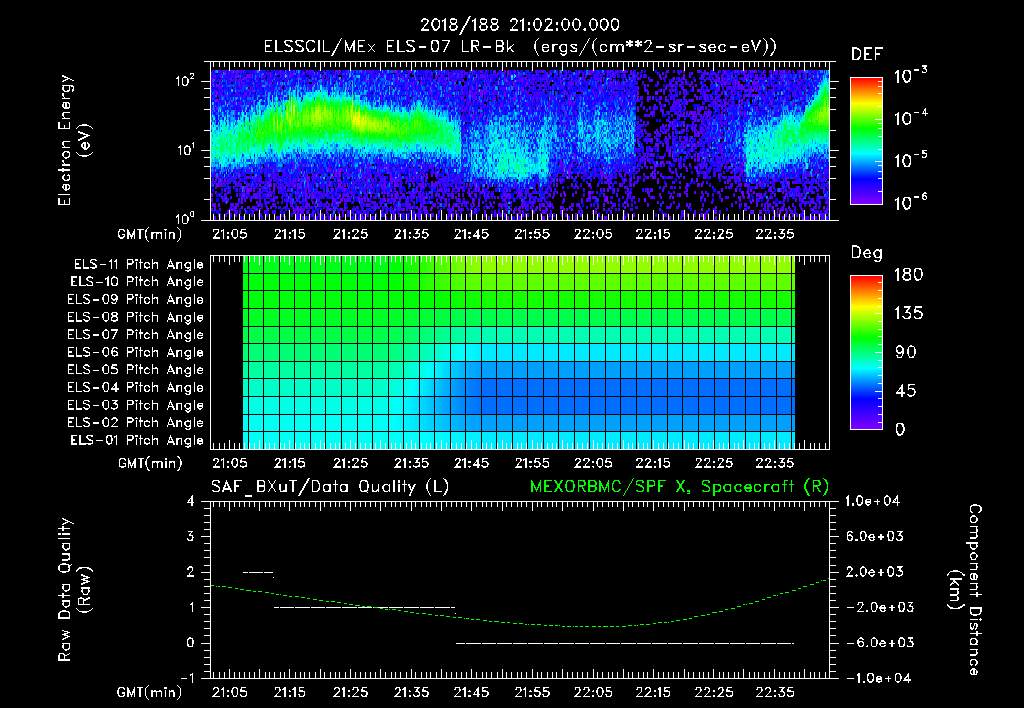Click the 22:15 time tick under pitch angle panel
The width and height of the screenshot is (1024, 708).
pyautogui.click(x=653, y=464)
